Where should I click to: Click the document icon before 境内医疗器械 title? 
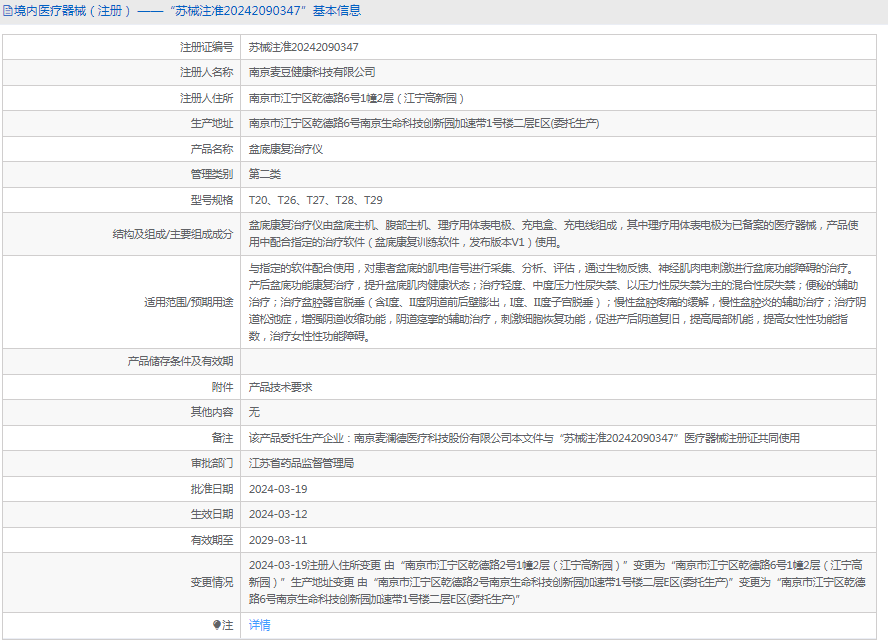point(8,11)
